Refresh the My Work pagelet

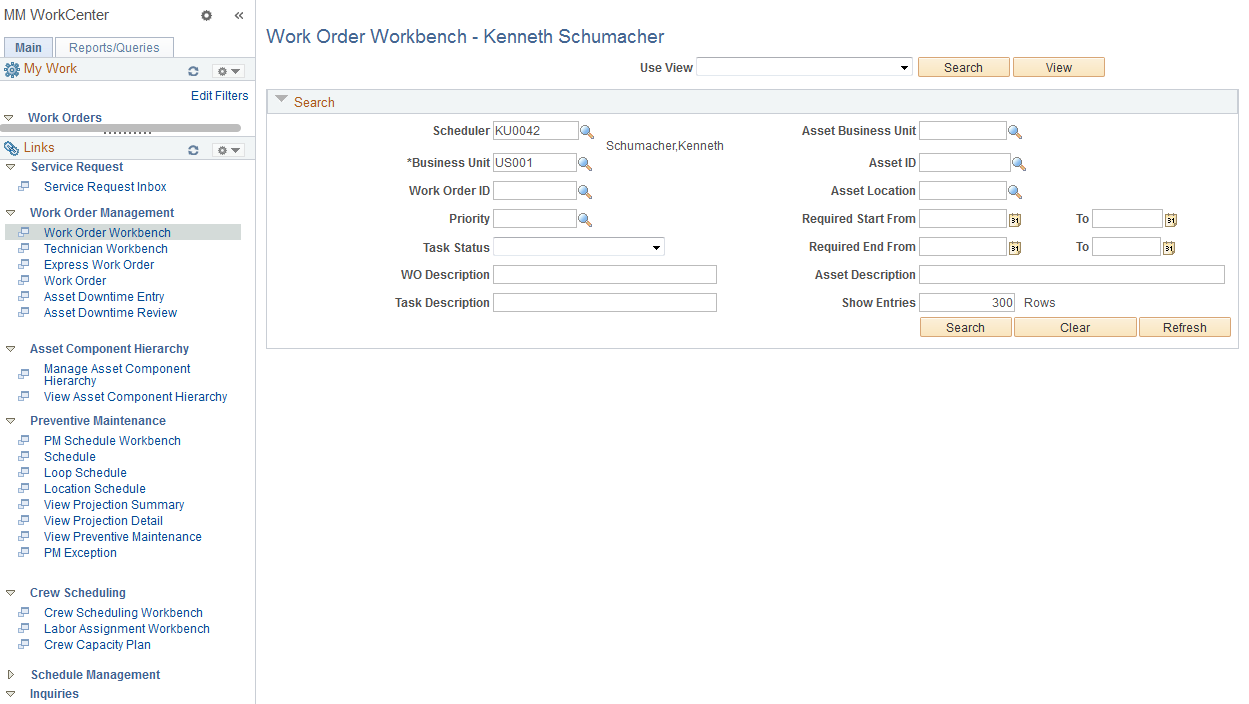[194, 71]
